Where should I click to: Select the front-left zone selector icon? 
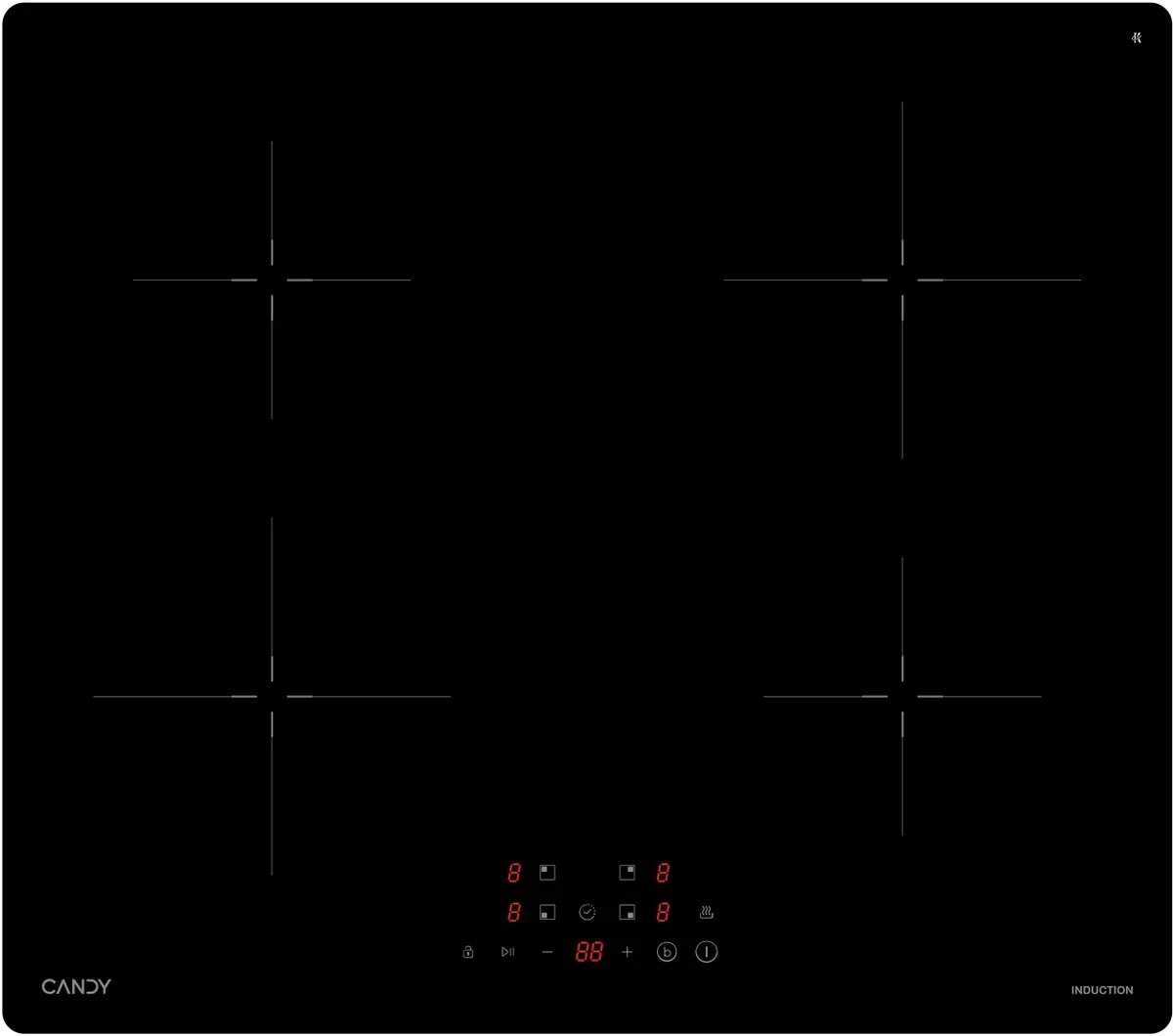pyautogui.click(x=547, y=913)
